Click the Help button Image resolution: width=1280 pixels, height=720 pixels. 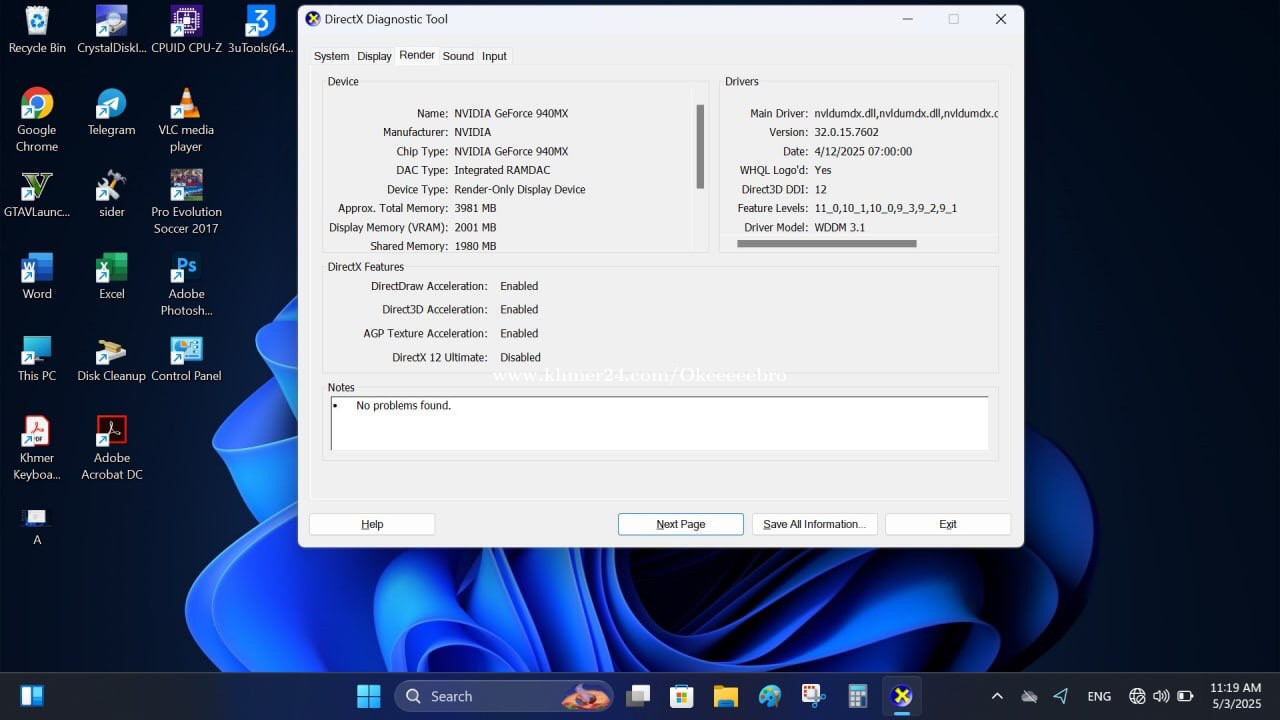(372, 524)
